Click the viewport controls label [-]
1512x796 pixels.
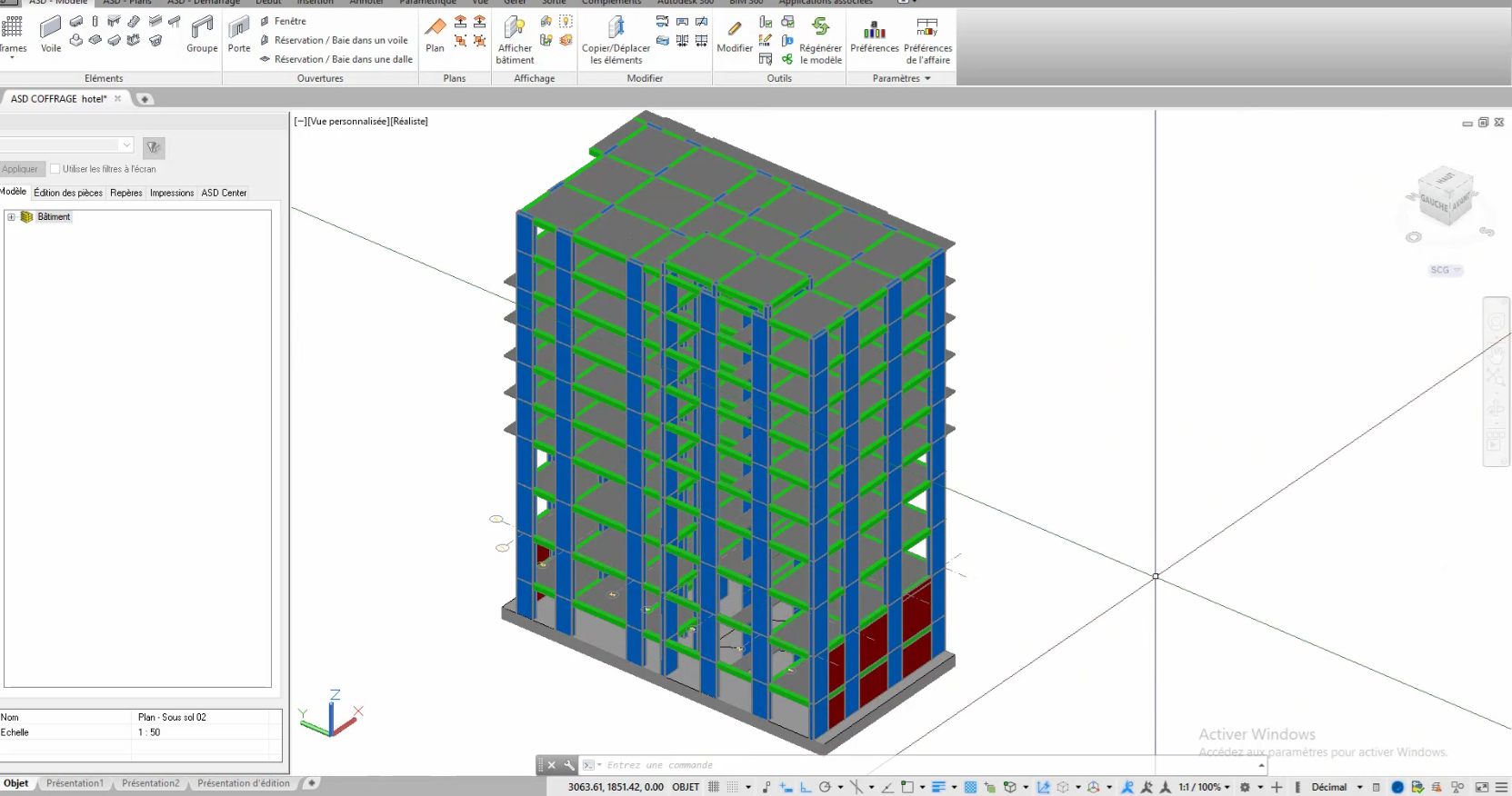click(x=300, y=121)
